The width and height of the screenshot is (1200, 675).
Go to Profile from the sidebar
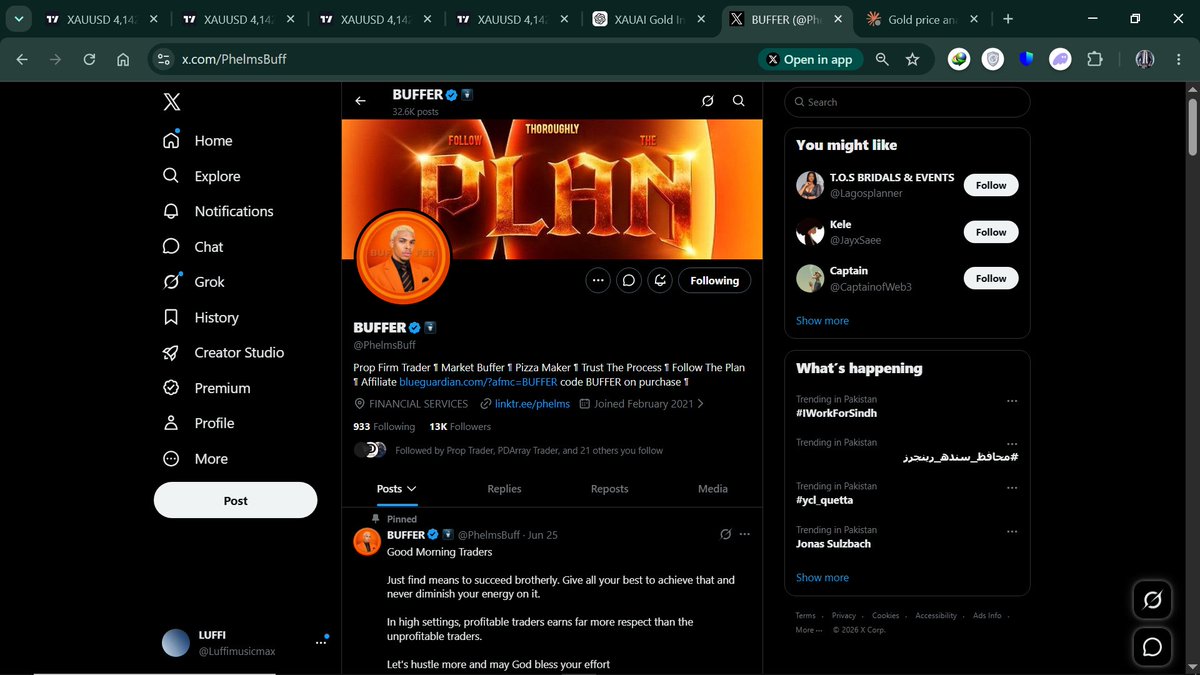click(x=199, y=423)
